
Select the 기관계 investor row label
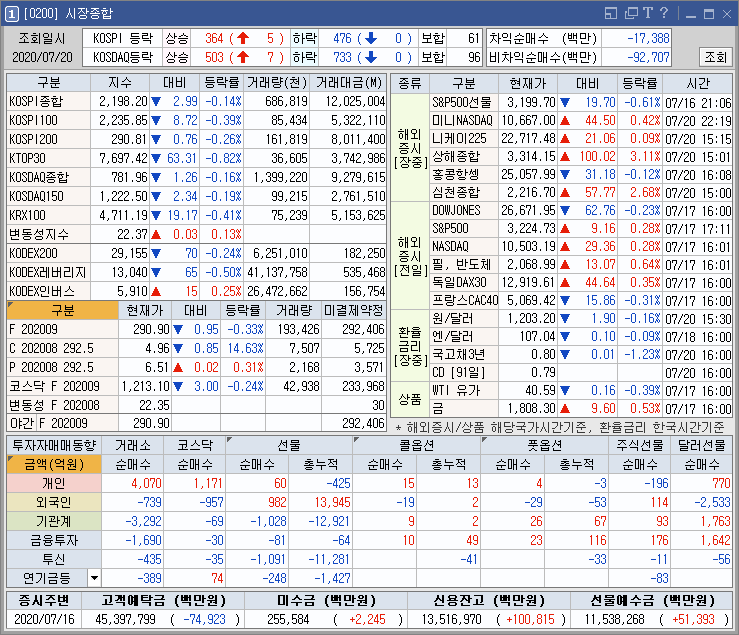pyautogui.click(x=54, y=521)
